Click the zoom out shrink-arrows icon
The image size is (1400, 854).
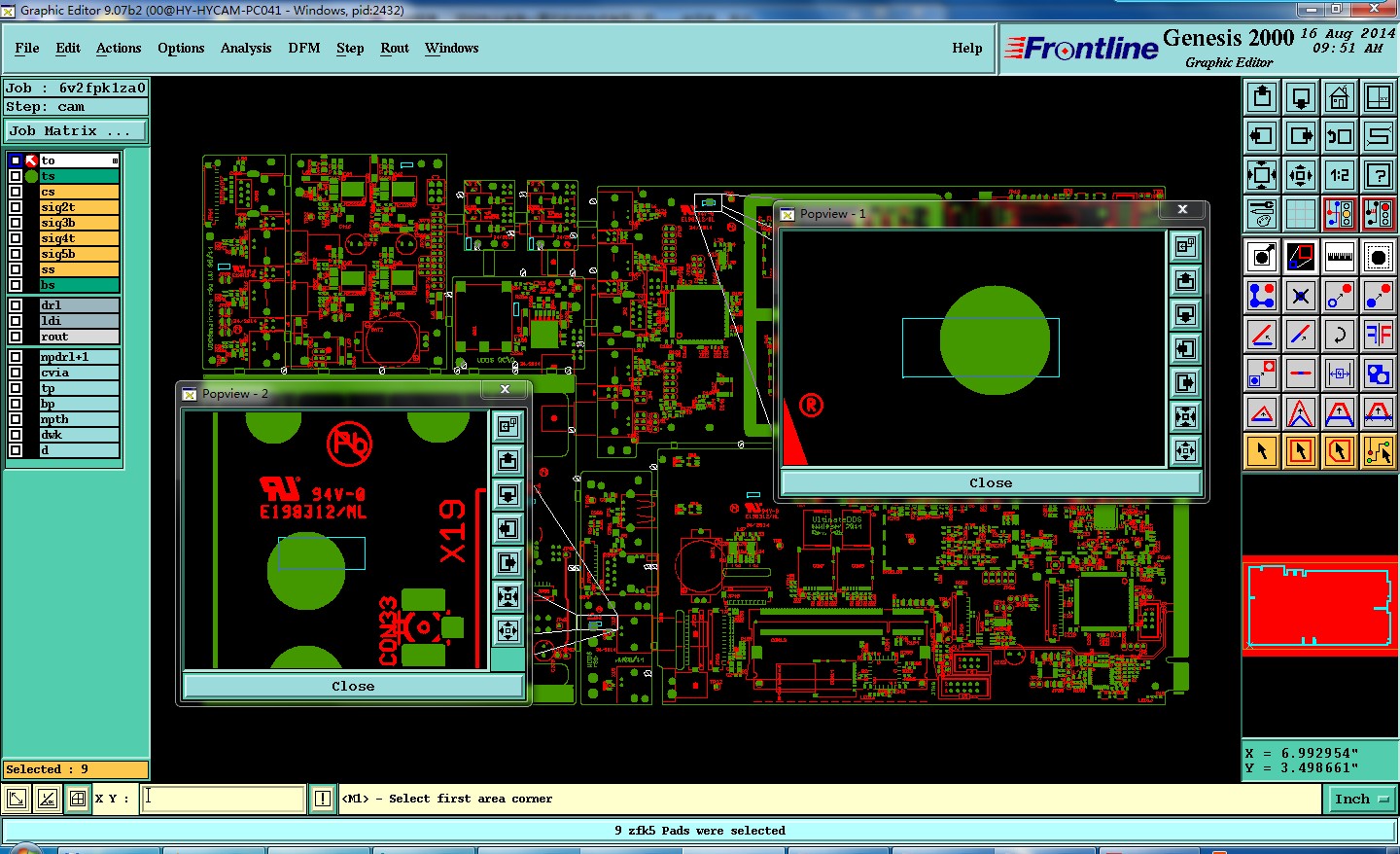pos(1301,175)
